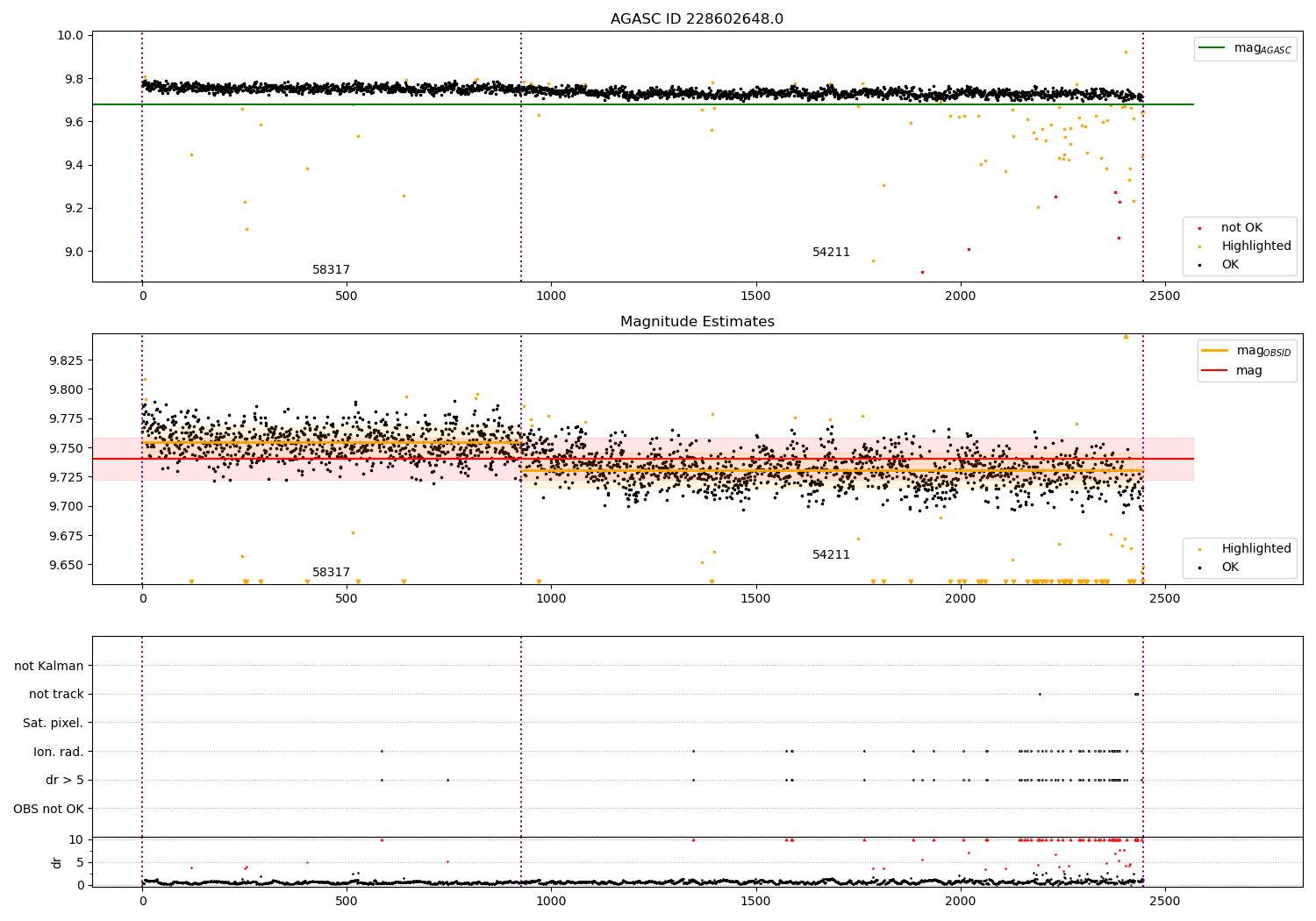The width and height of the screenshot is (1316, 921).
Task: Click the '58317' label in the top plot
Action: 332,270
